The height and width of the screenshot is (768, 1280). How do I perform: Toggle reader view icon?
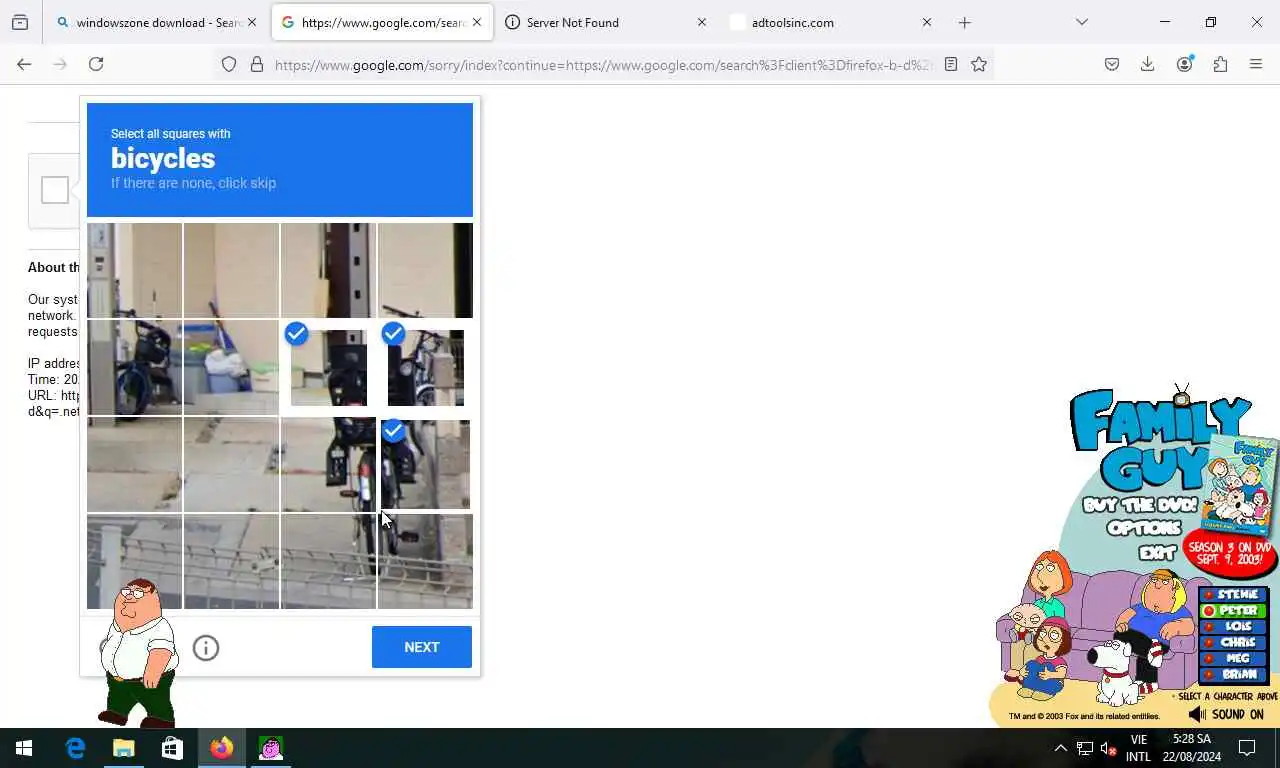tap(951, 64)
